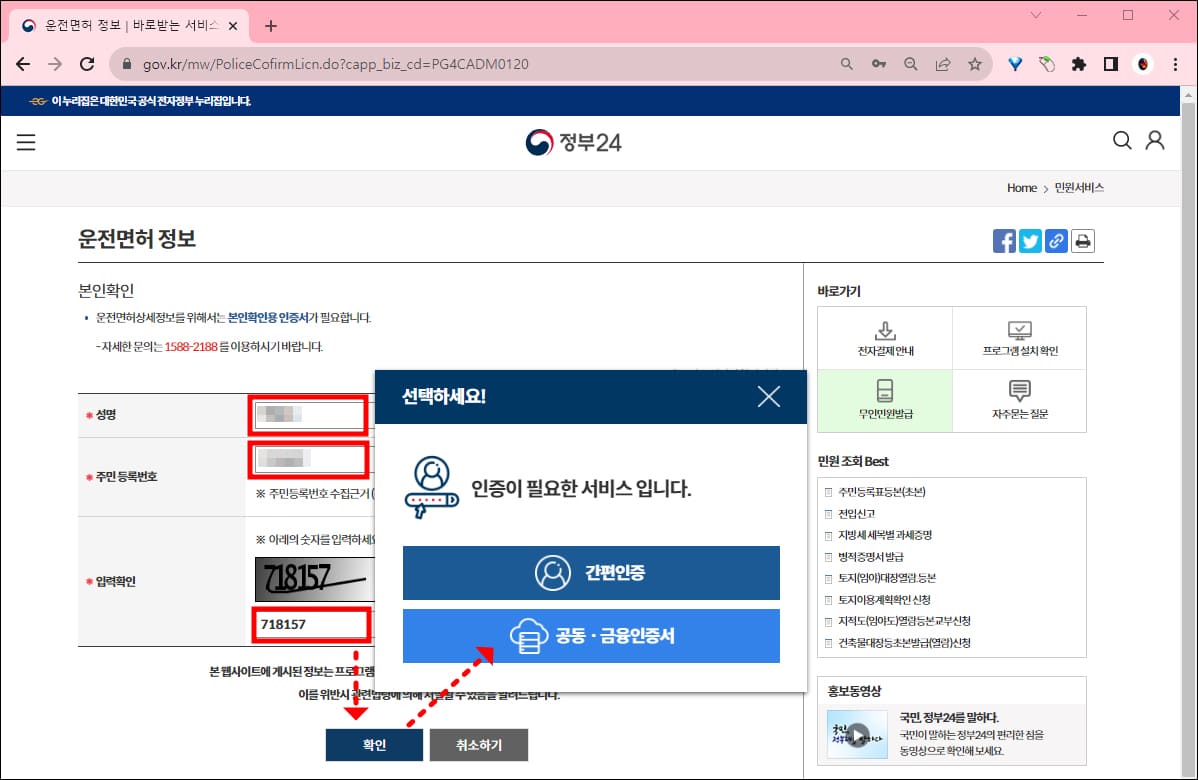Click the print page icon

click(1083, 240)
